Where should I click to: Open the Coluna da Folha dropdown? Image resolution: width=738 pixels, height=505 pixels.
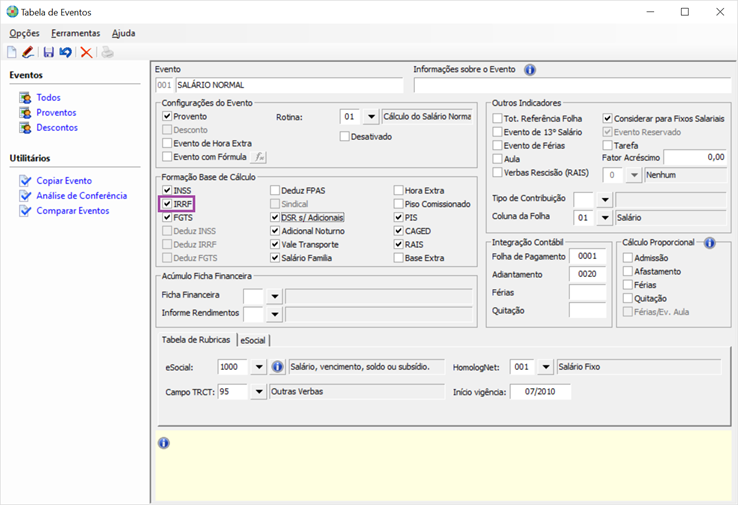coord(605,217)
